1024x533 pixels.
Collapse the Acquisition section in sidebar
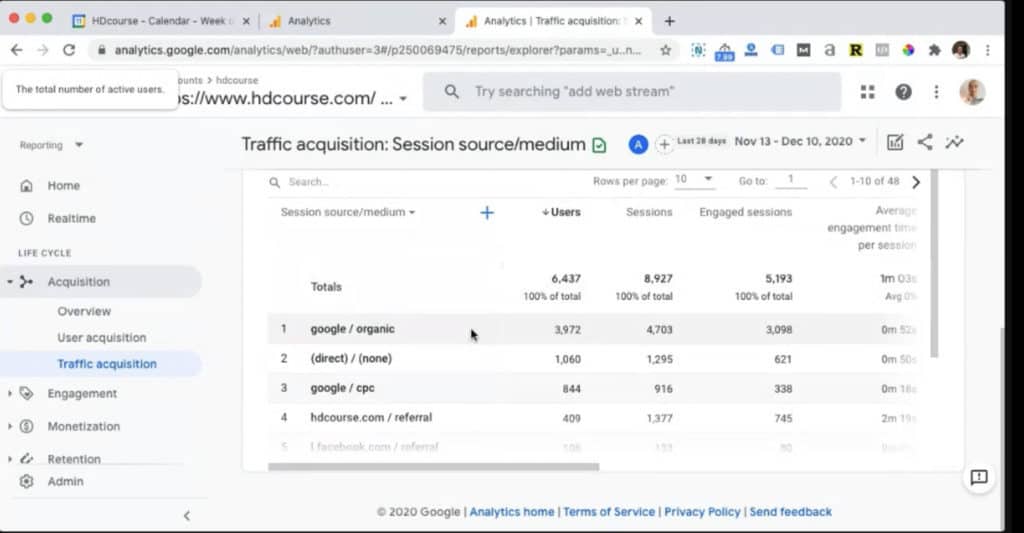(10, 282)
